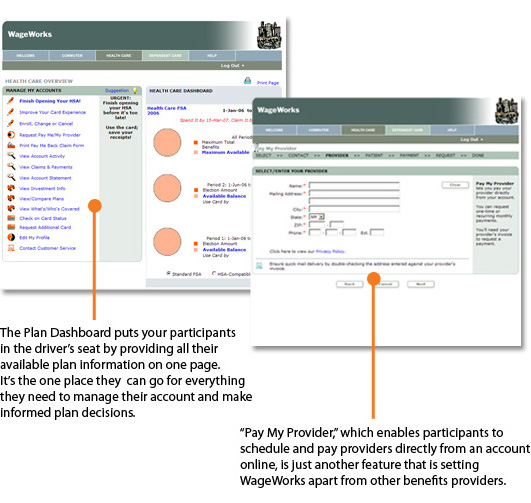Open the Privacy Policy link
The height and width of the screenshot is (503, 531).
330,251
